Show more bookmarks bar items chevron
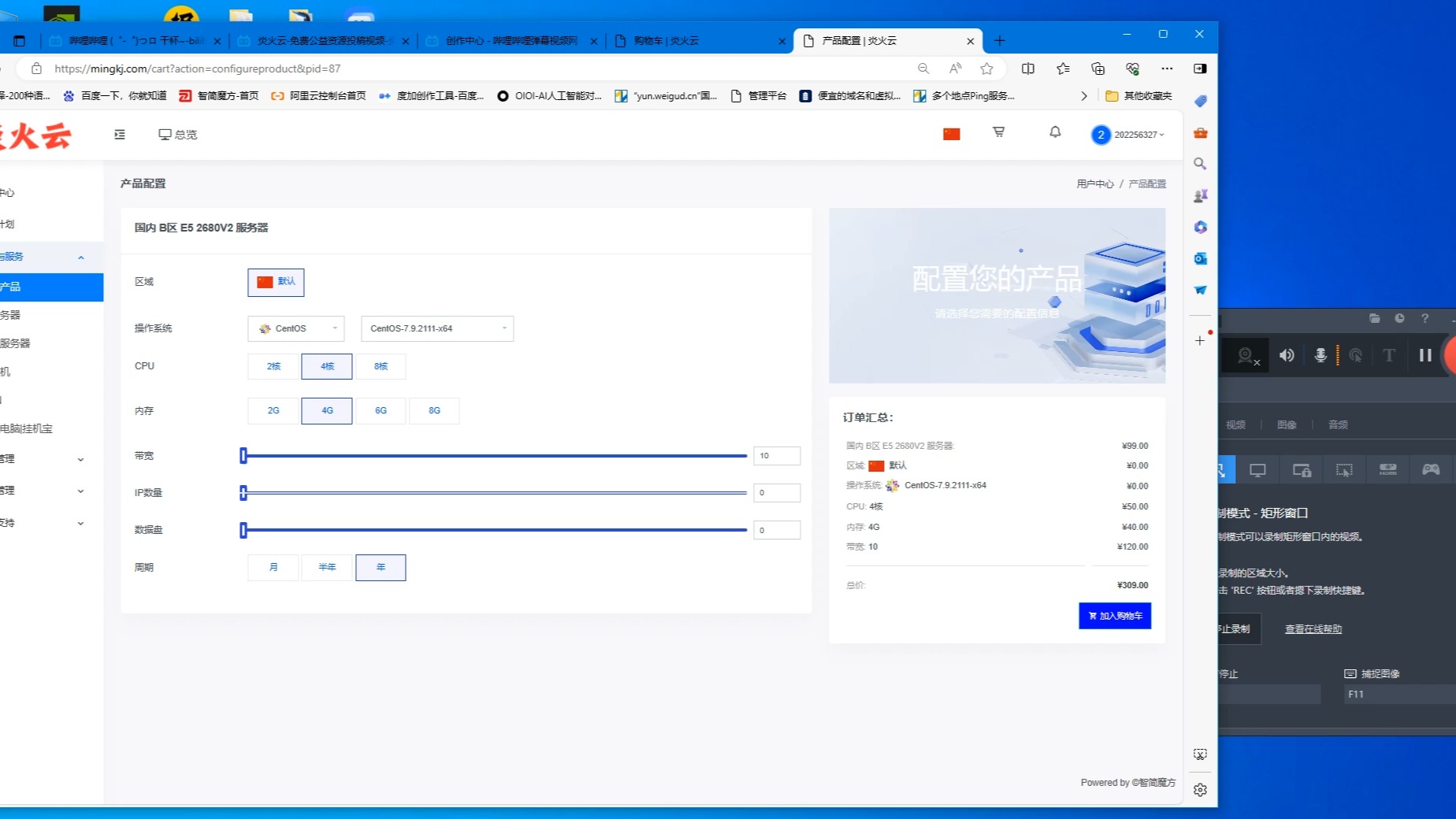The image size is (1456, 819). coord(1084,96)
